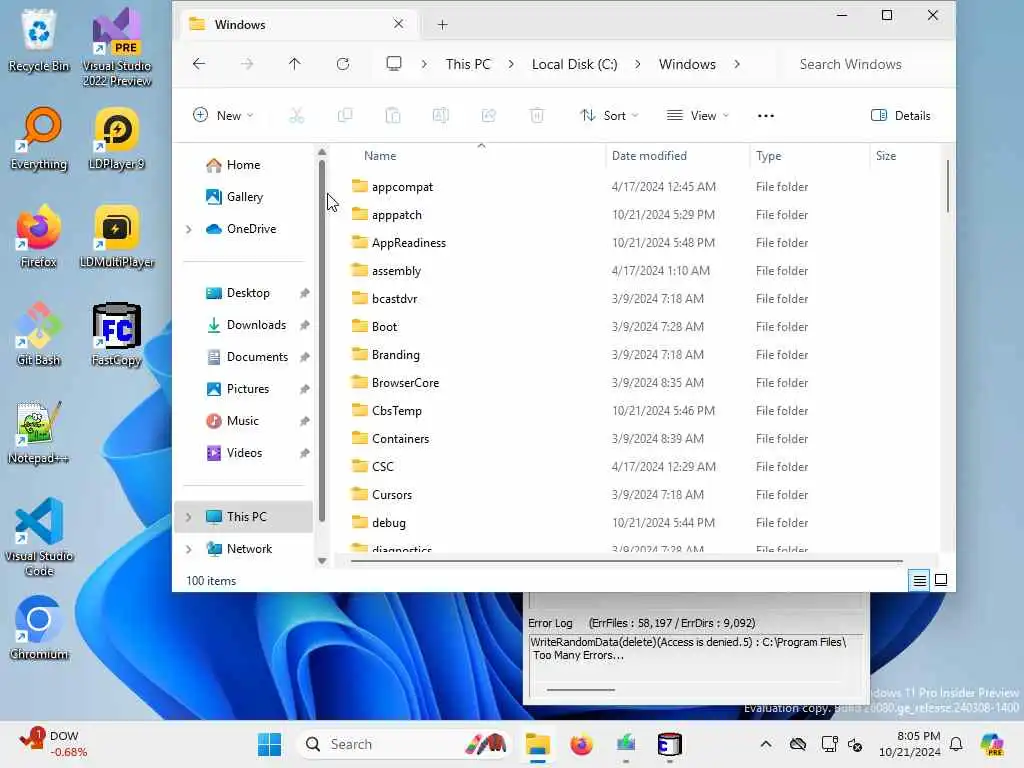Open the Windows Start menu

269,744
